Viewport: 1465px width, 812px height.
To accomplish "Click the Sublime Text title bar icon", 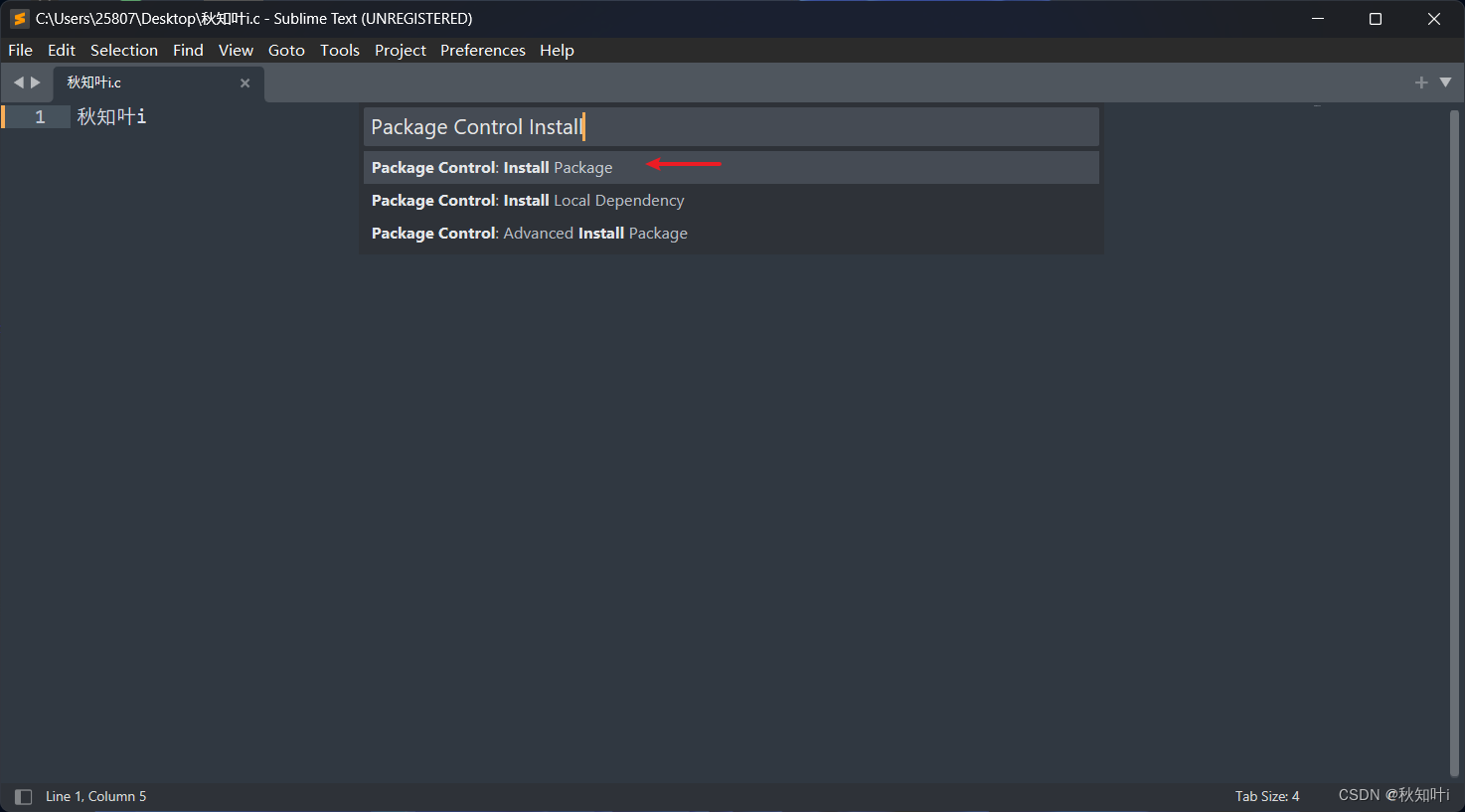I will click(19, 19).
